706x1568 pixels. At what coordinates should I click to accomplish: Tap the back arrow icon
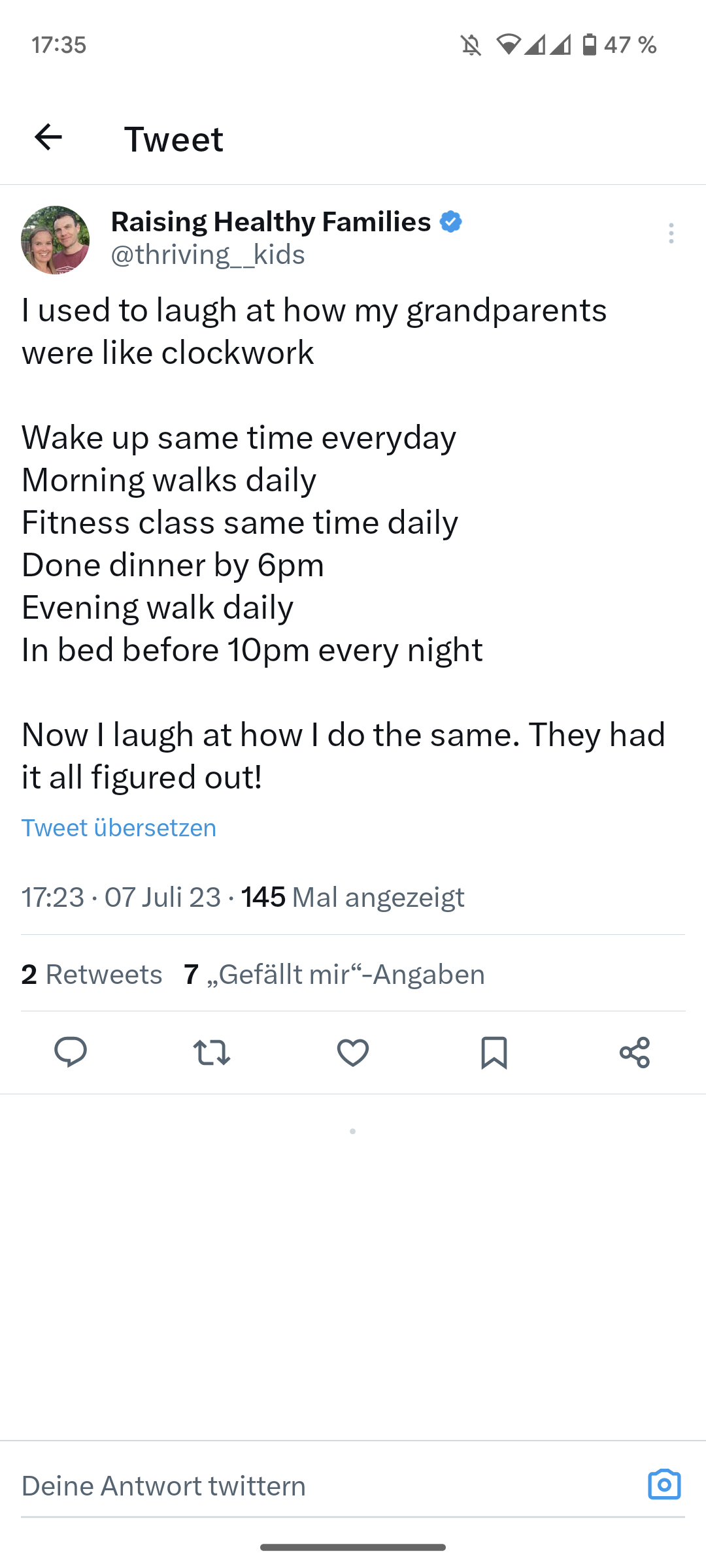48,137
